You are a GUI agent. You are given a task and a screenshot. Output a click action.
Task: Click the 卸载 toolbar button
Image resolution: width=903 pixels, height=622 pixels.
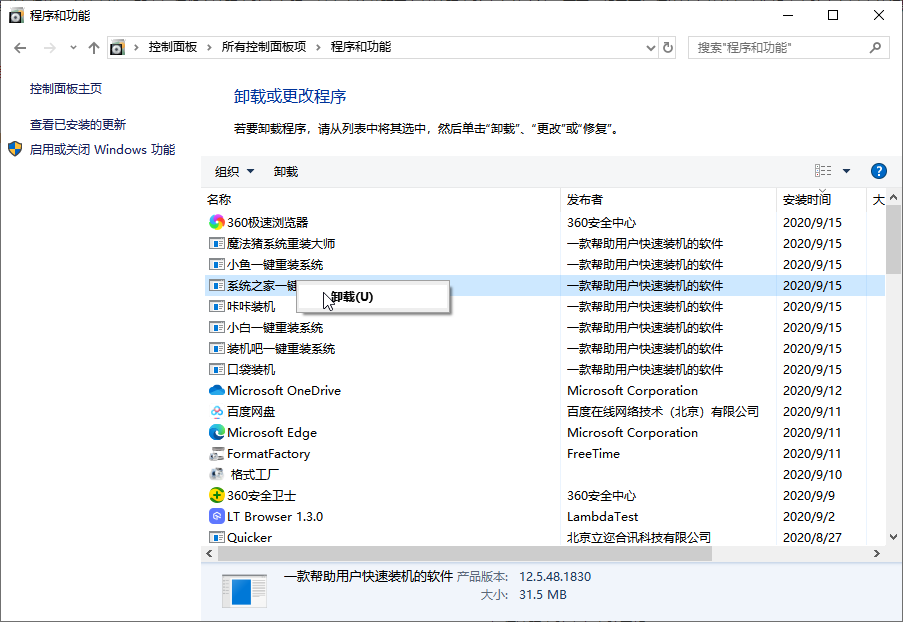point(286,172)
